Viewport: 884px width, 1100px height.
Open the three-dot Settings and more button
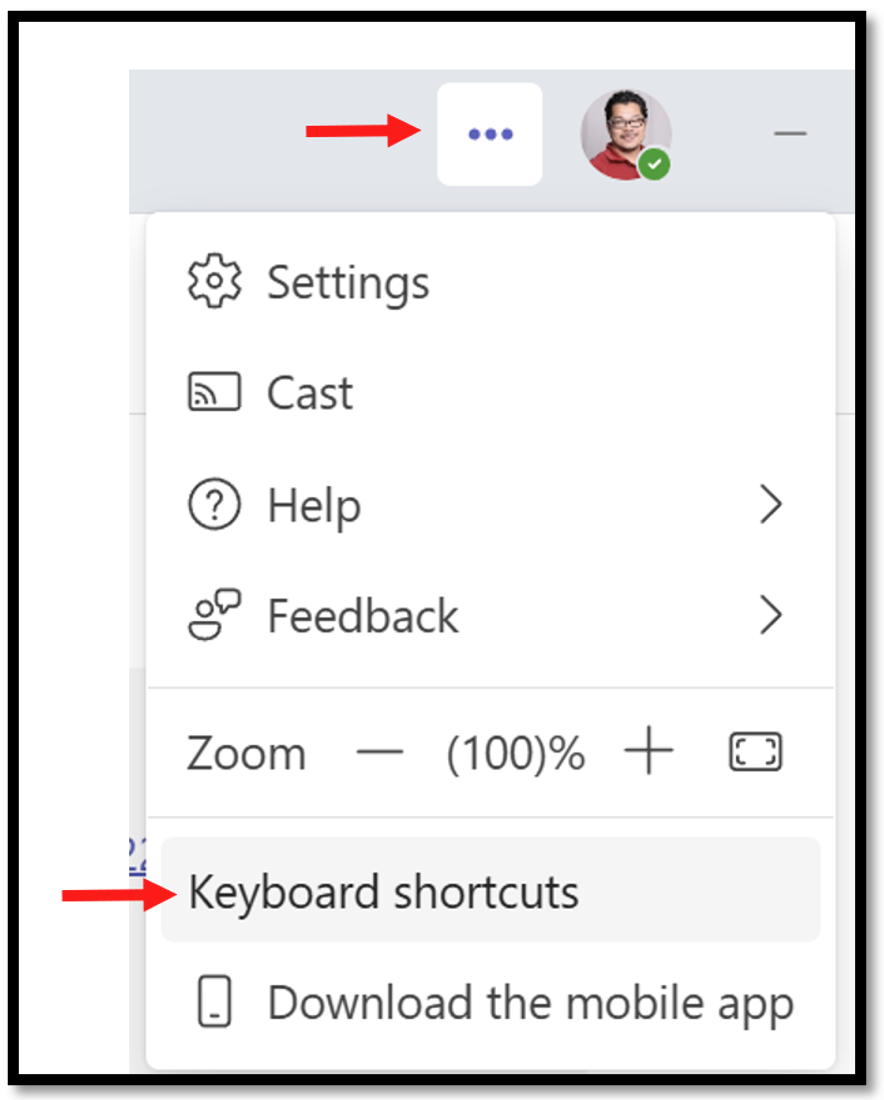[490, 134]
